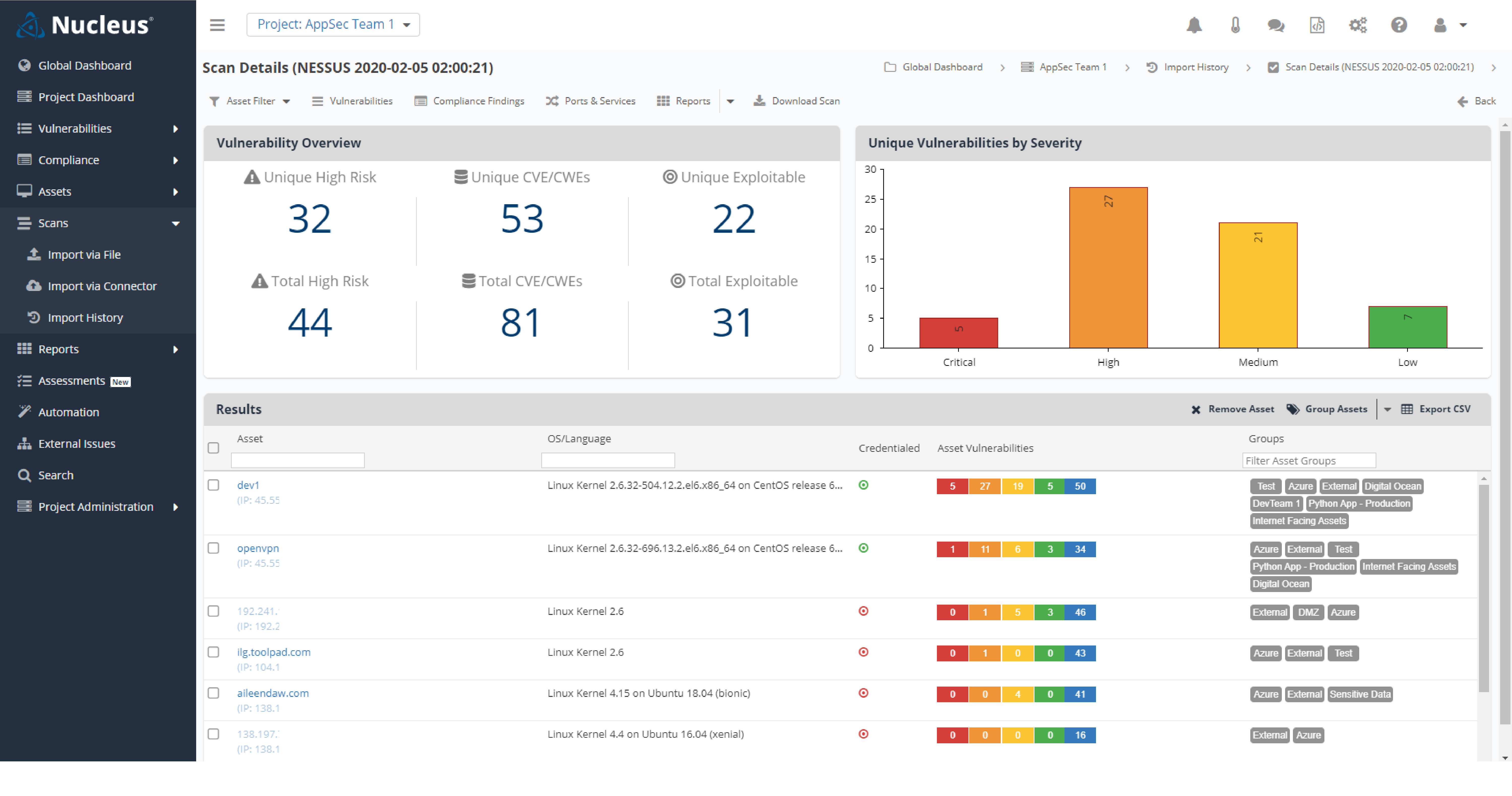Expand the Project Administration sidebar submenu
The width and height of the screenshot is (1512, 796).
175,507
